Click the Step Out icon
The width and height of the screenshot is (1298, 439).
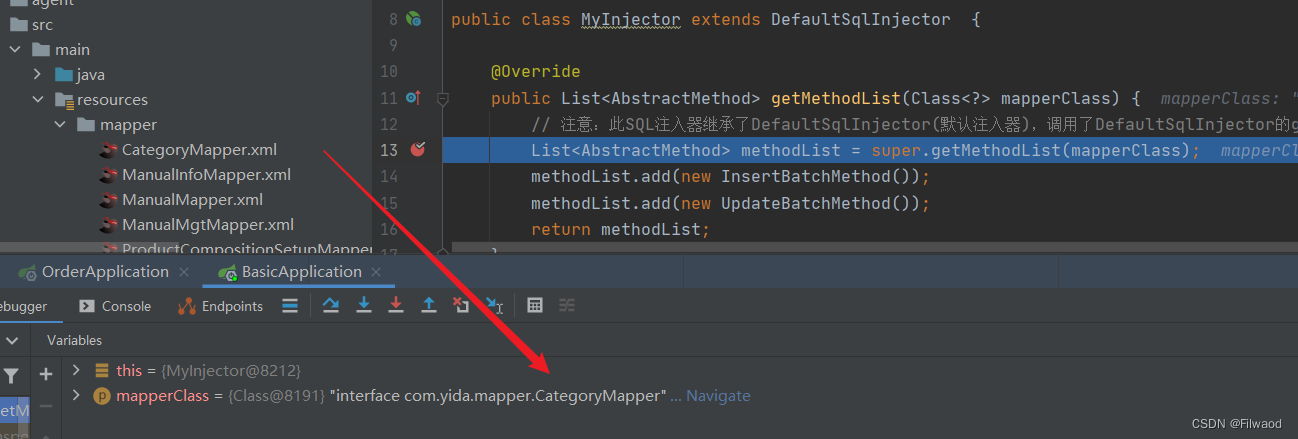429,305
